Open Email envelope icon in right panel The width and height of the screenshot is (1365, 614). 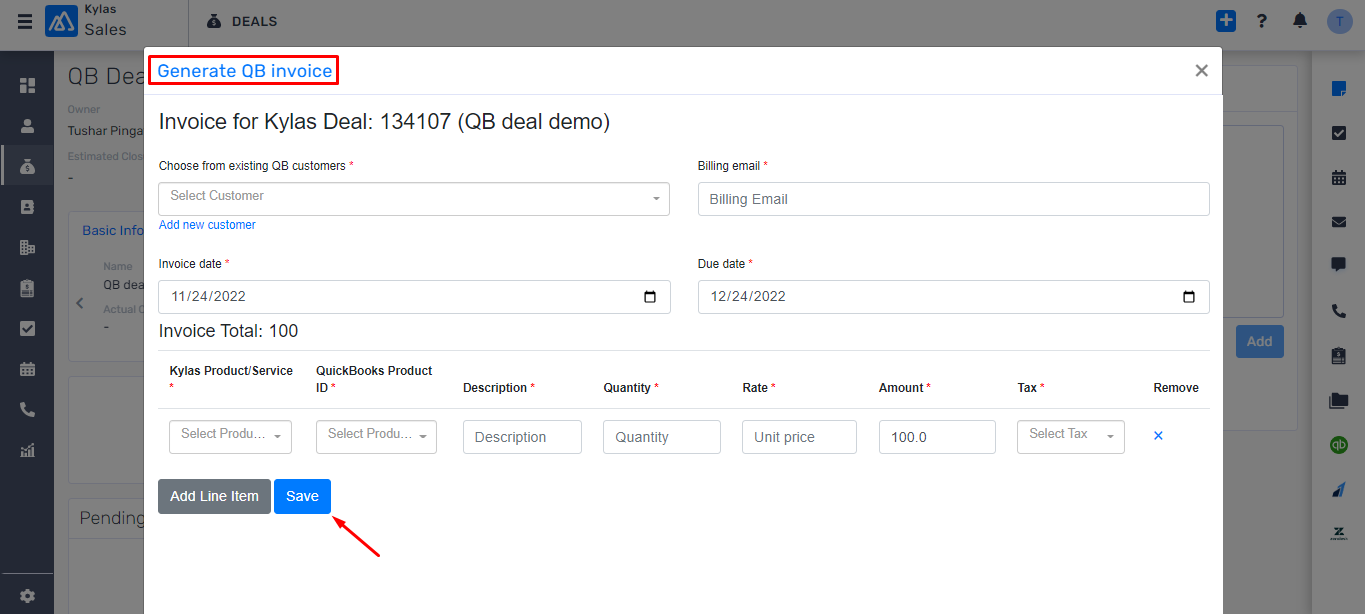(x=1339, y=222)
